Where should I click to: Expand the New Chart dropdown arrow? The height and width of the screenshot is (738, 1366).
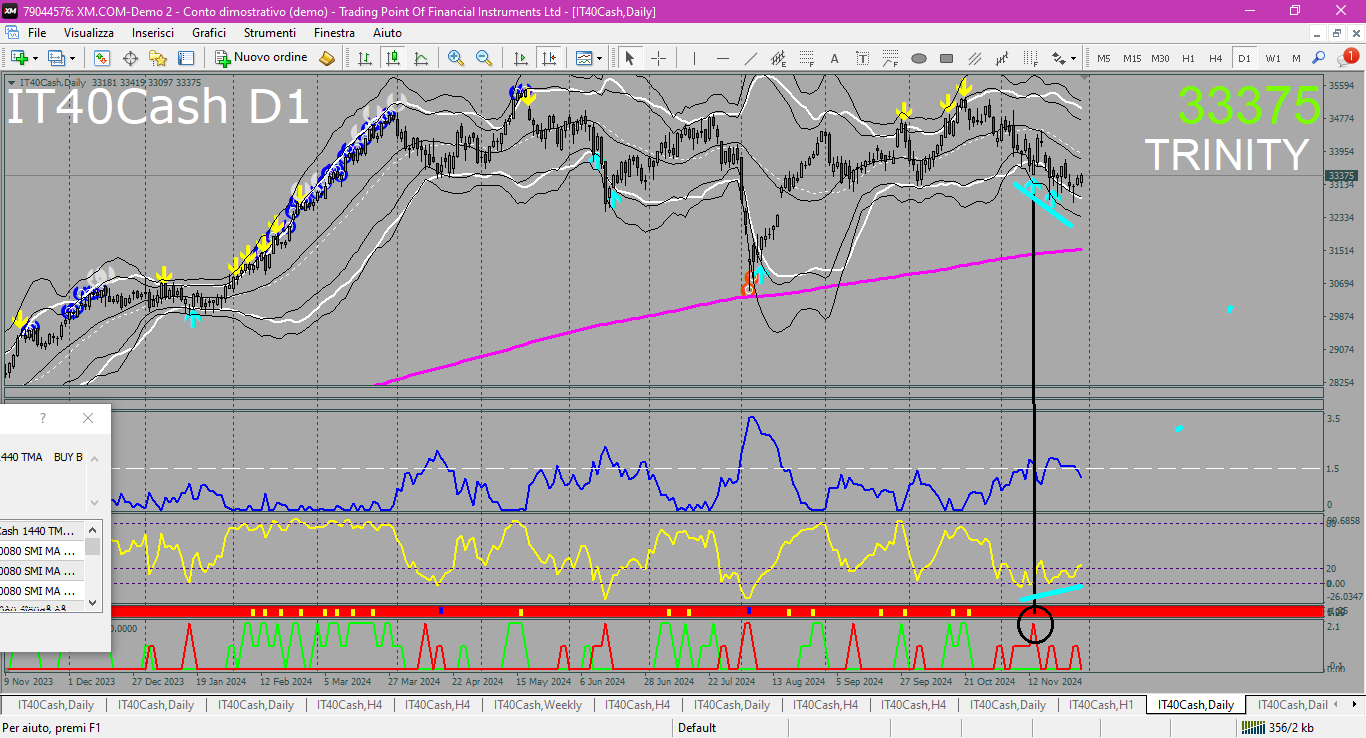(35, 58)
